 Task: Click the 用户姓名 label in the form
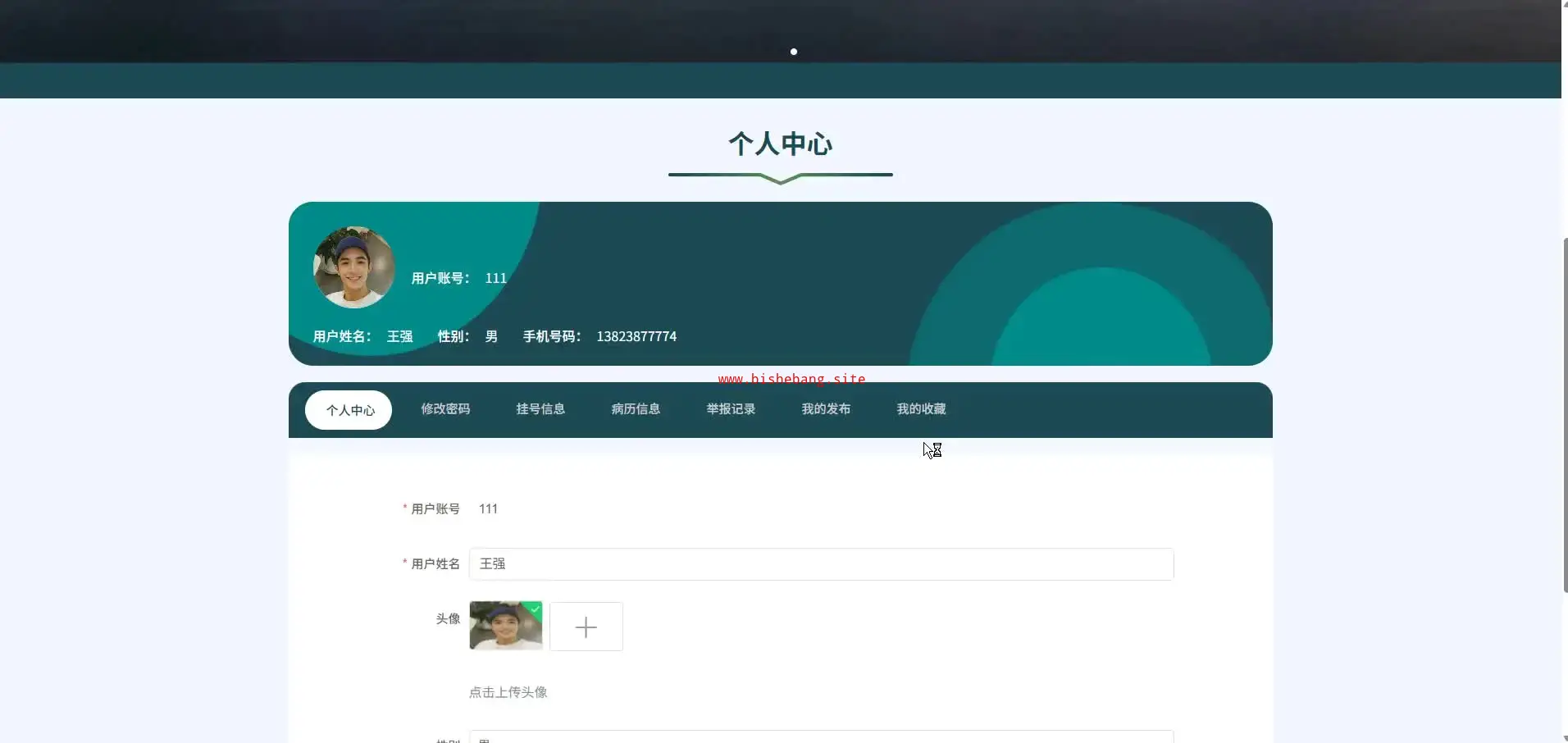coord(435,564)
